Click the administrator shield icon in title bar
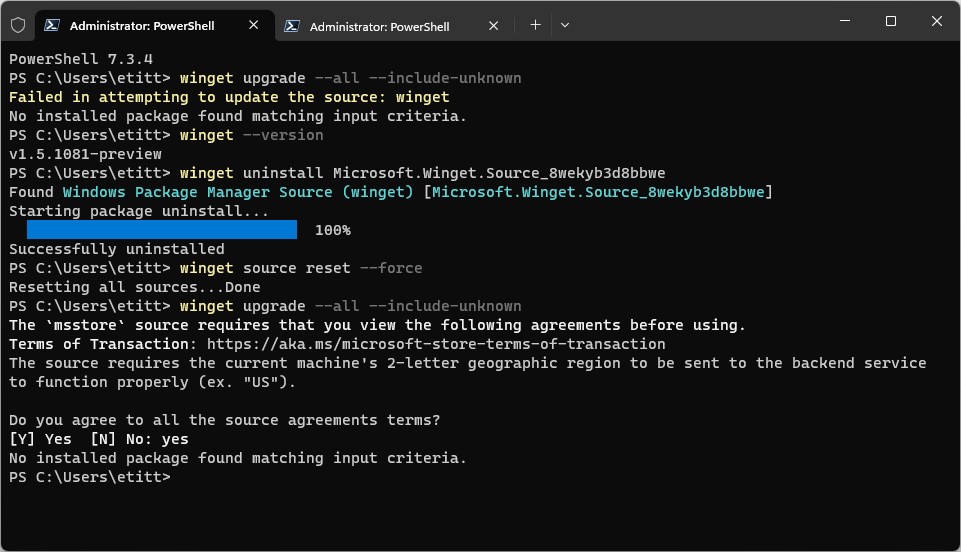The height and width of the screenshot is (552, 961). [18, 25]
